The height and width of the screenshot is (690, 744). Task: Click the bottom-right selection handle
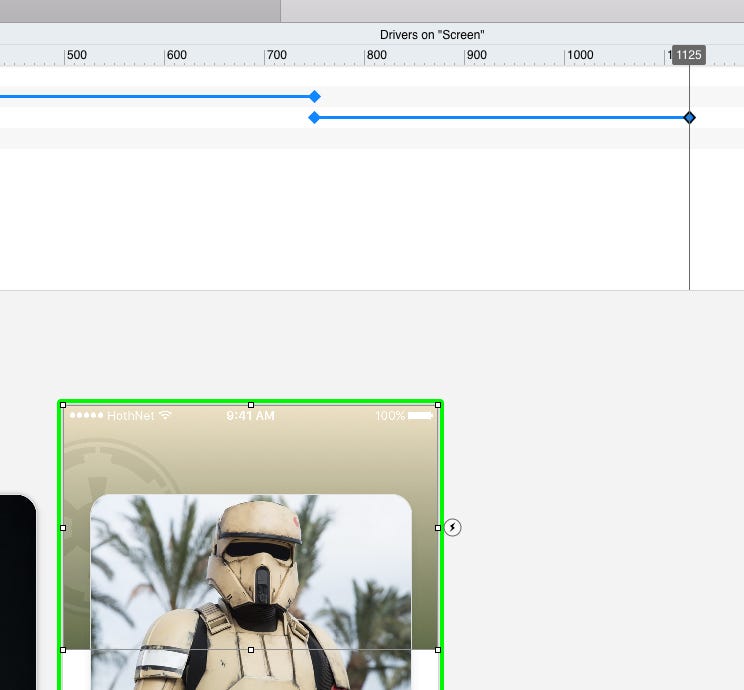(438, 650)
